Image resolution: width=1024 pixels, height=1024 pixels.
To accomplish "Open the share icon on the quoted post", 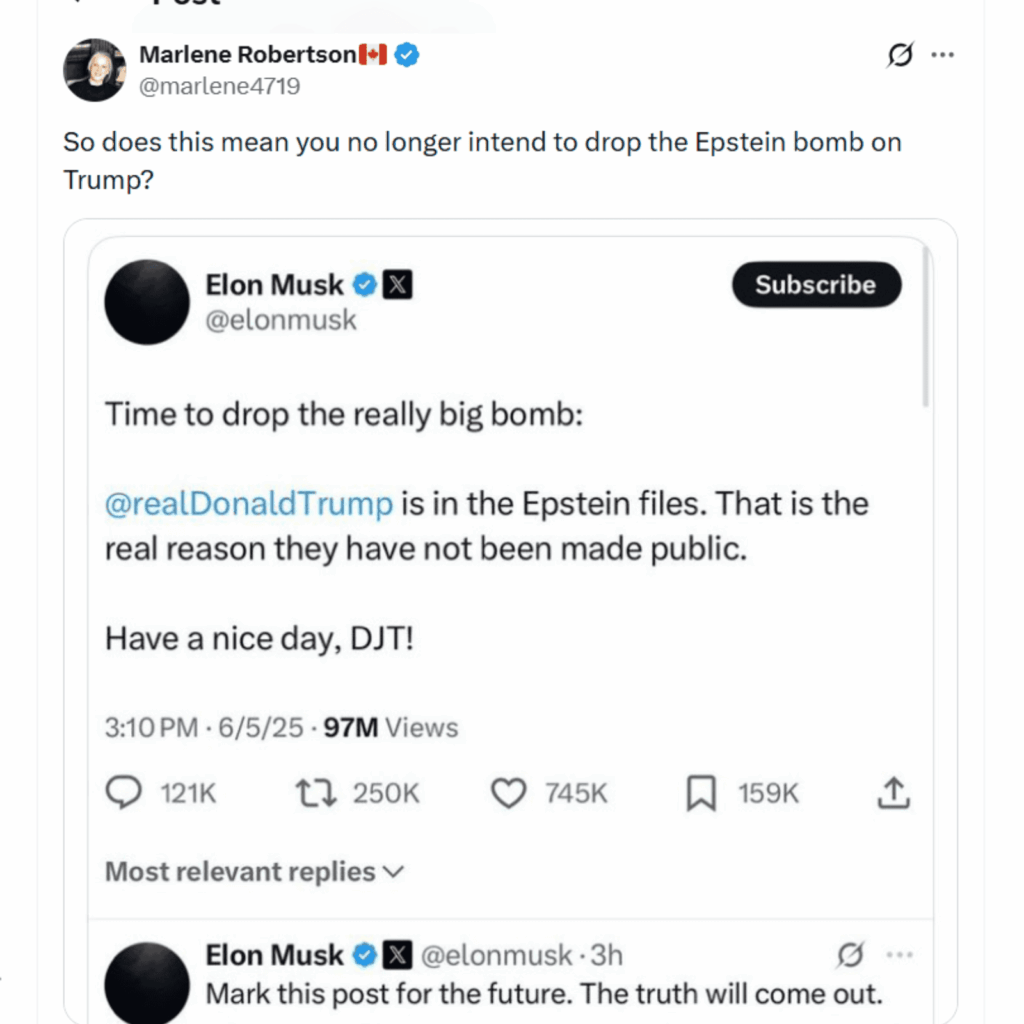I will click(x=892, y=792).
